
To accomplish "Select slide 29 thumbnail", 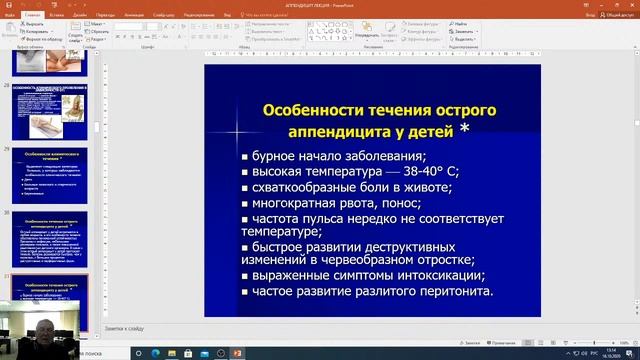I will (49, 176).
